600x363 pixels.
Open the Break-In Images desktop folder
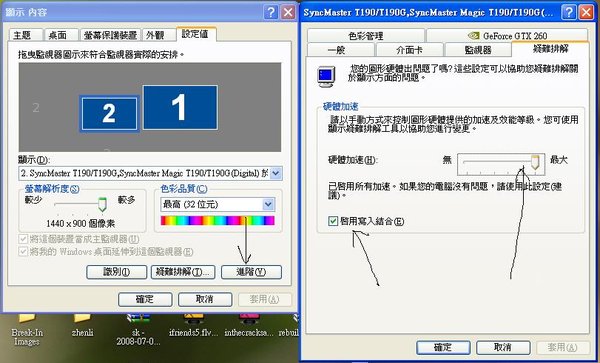click(x=27, y=329)
